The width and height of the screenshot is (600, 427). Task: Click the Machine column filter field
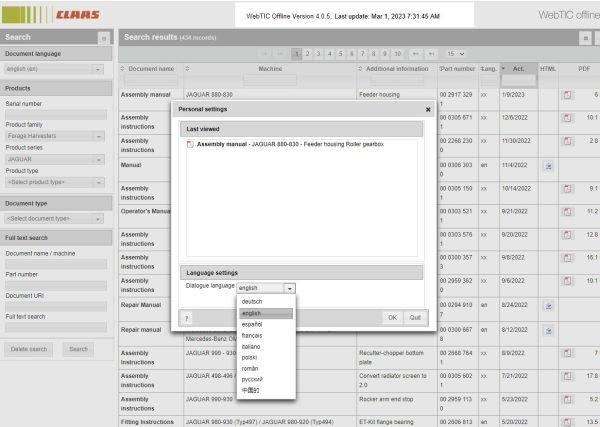click(270, 81)
